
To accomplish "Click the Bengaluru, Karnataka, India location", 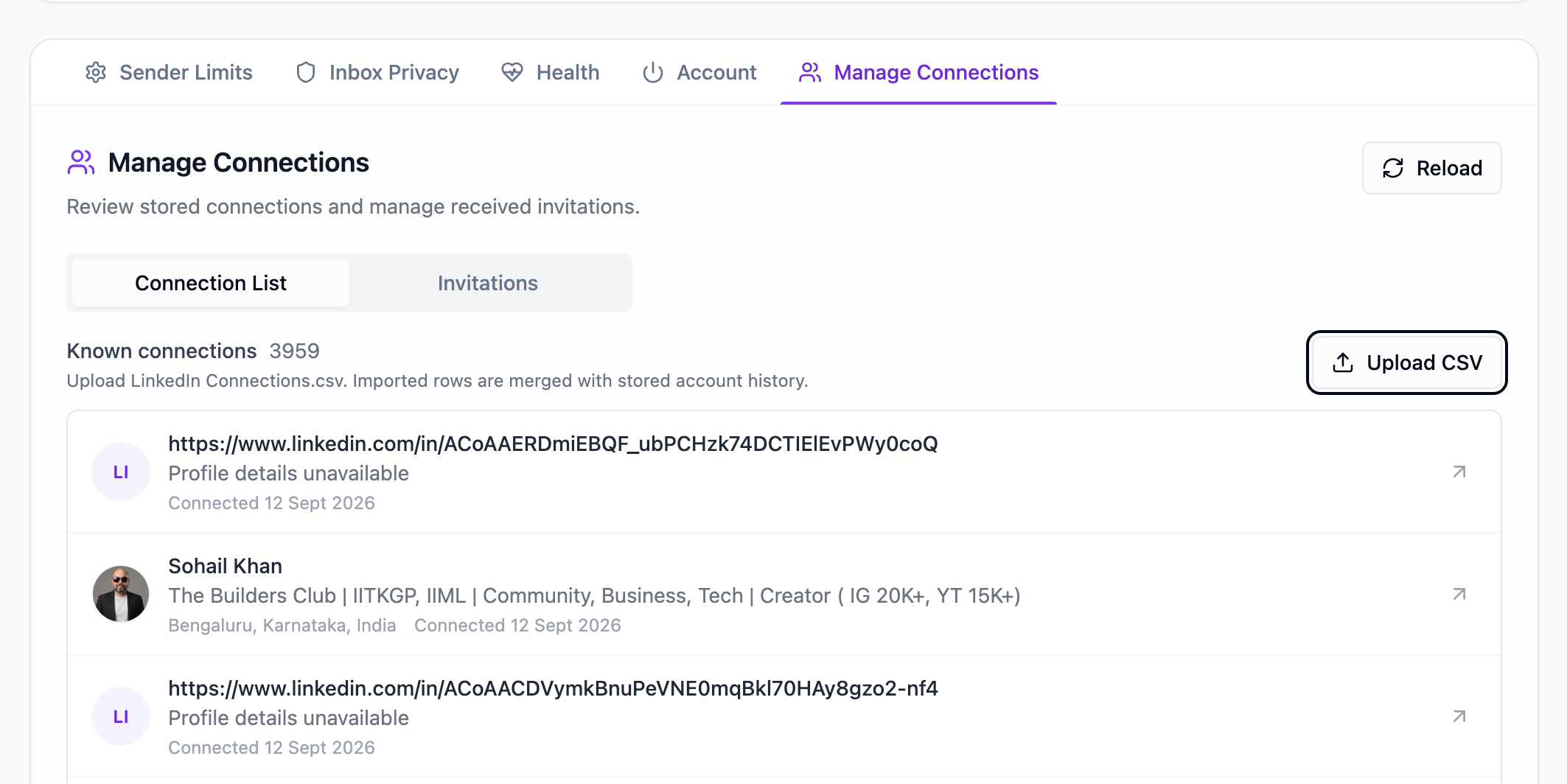I will coord(282,625).
